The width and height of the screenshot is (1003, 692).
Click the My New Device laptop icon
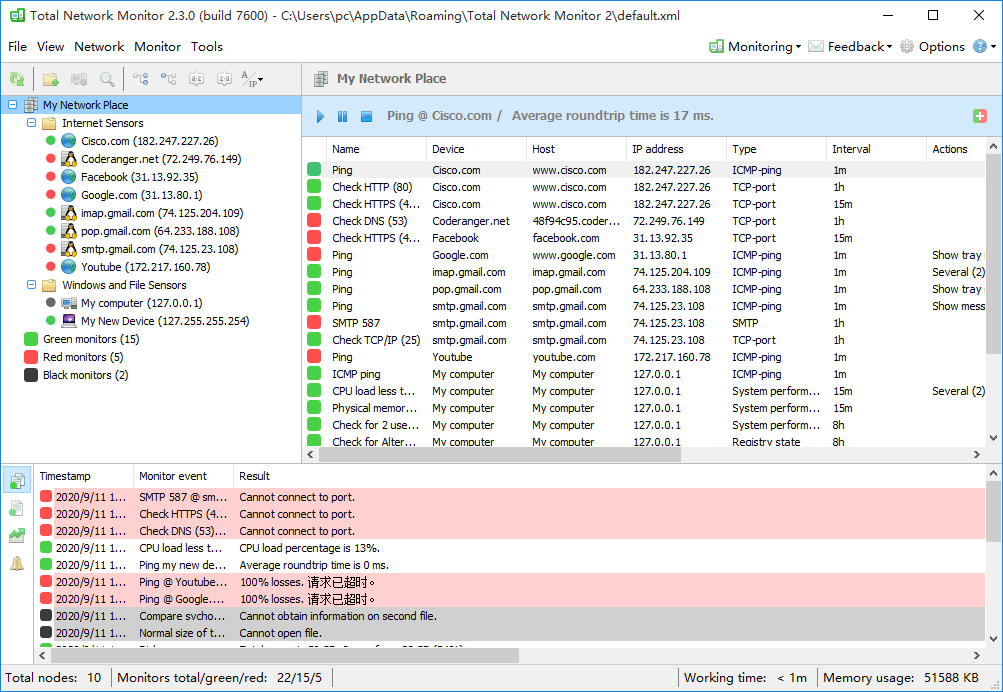point(68,321)
